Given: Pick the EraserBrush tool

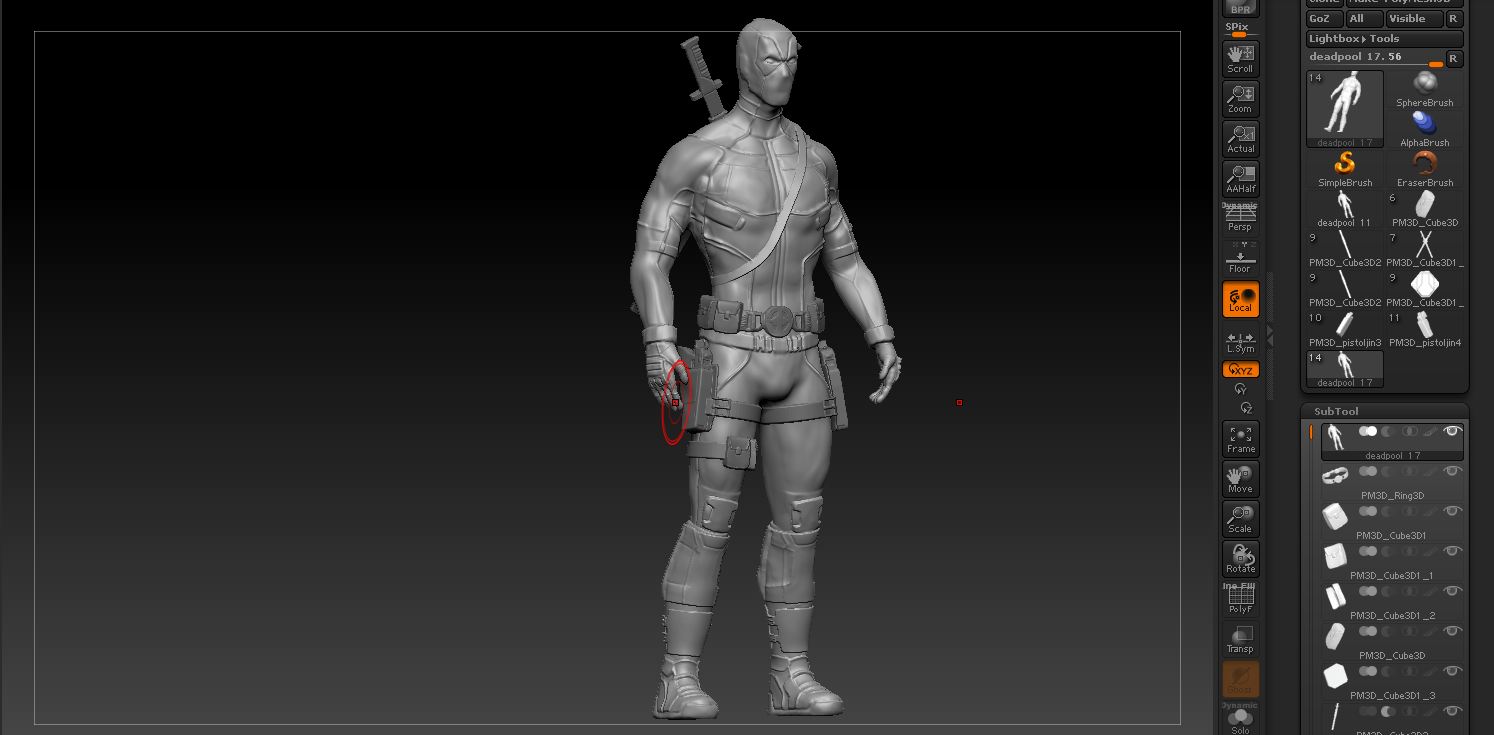Looking at the screenshot, I should (x=1424, y=169).
